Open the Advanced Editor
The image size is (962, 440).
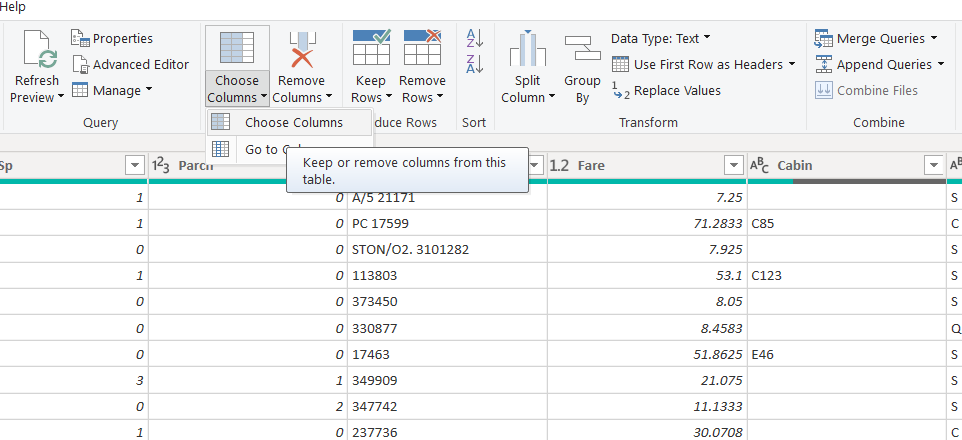(140, 64)
